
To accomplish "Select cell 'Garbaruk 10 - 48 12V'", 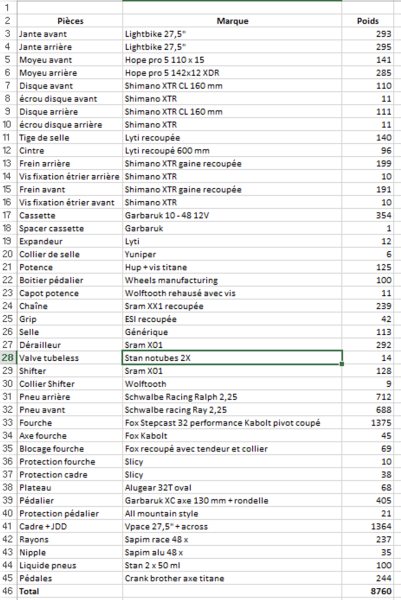I will point(232,215).
